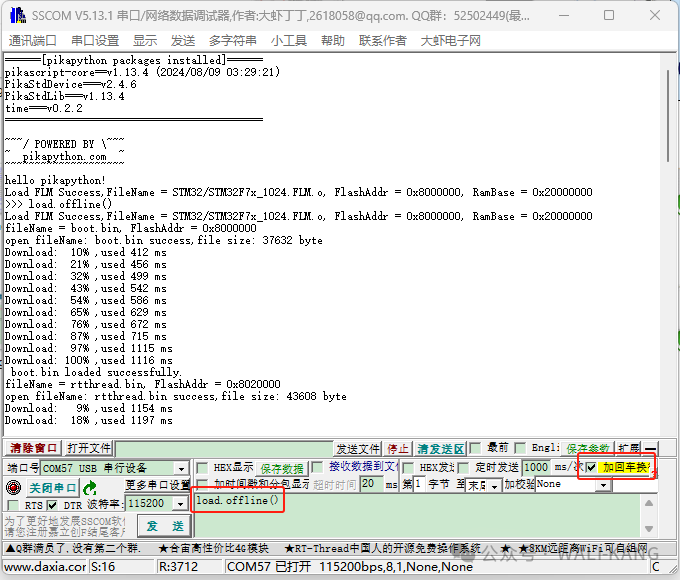Toggle the 接收数据到文件 checkbox
Screen dimensions: 680x580
tap(317, 467)
